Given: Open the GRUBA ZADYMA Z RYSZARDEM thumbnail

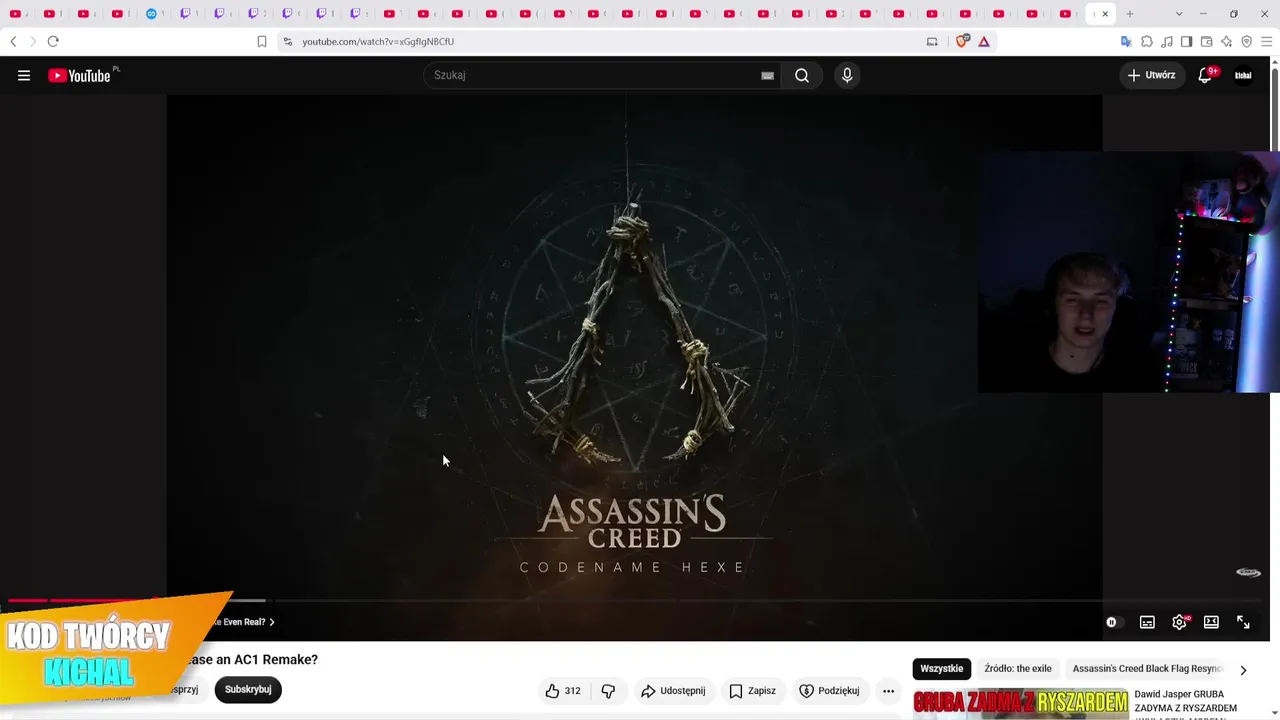Looking at the screenshot, I should tap(1020, 702).
